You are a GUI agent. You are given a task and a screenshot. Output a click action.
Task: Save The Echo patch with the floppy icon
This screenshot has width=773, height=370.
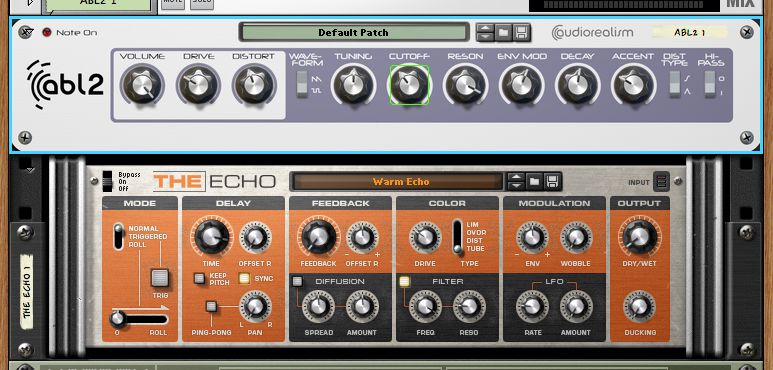point(553,181)
